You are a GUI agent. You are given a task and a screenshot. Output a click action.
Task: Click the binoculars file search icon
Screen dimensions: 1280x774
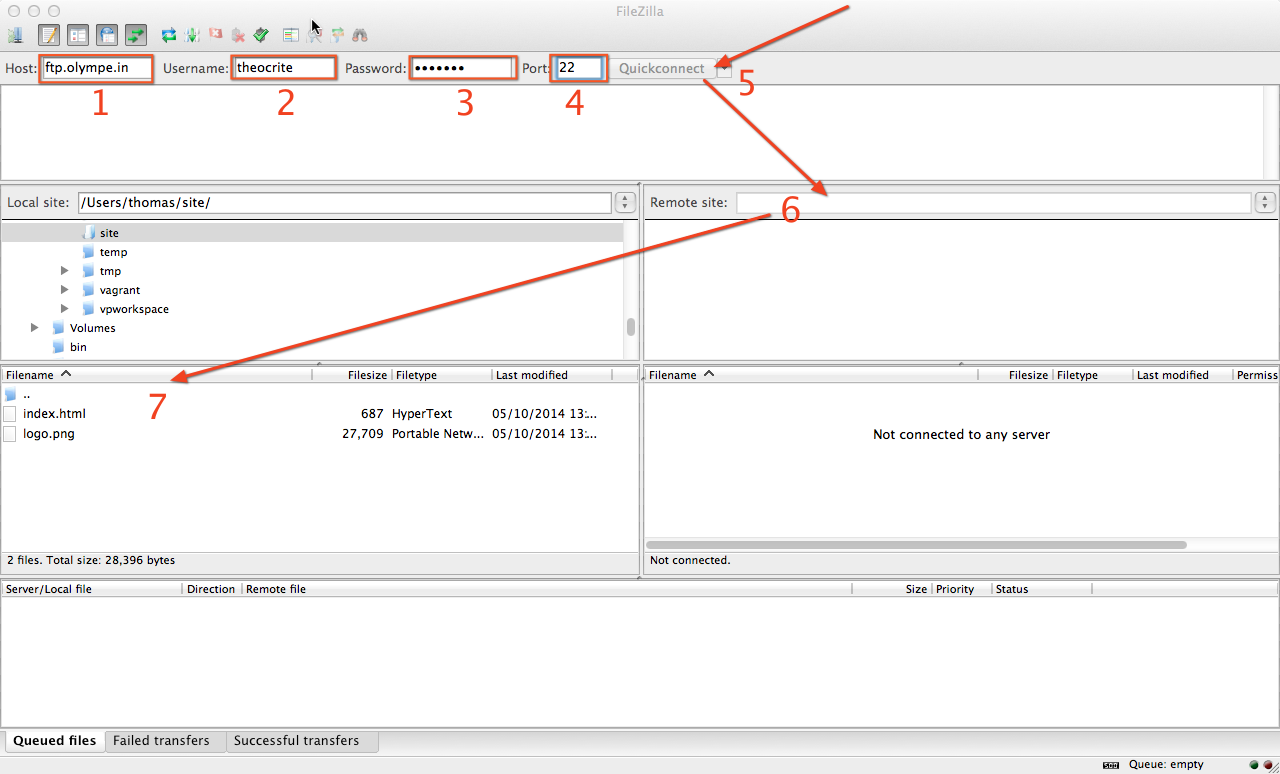pyautogui.click(x=360, y=35)
